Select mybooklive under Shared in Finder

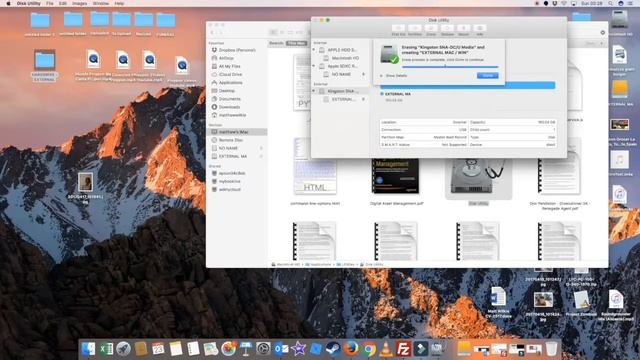pyautogui.click(x=226, y=181)
